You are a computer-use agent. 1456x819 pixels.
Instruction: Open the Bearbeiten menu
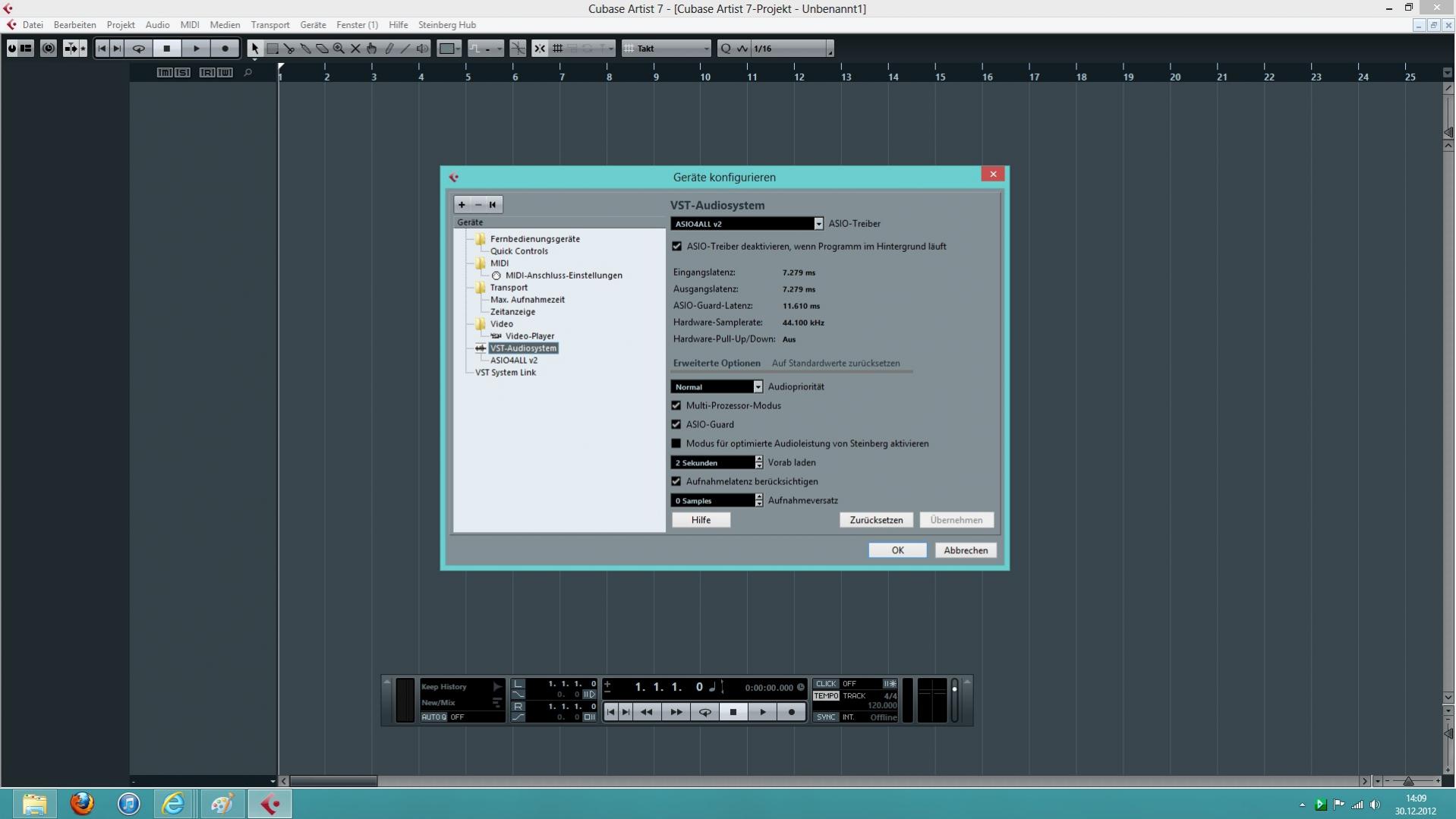pos(74,25)
